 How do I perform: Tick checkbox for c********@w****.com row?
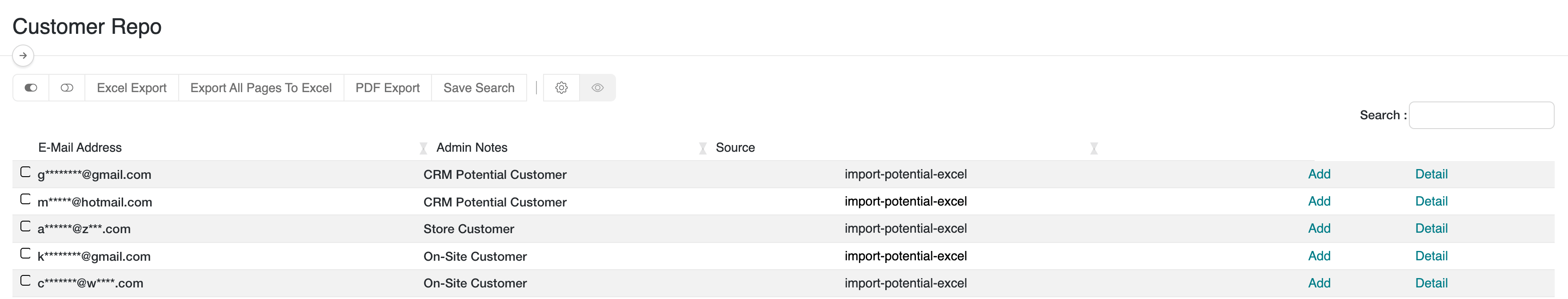point(26,280)
